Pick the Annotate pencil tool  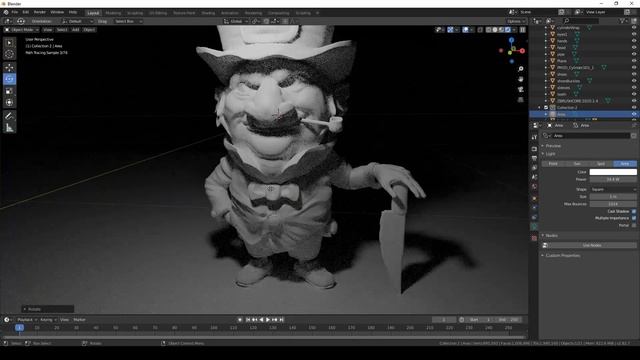[9, 116]
